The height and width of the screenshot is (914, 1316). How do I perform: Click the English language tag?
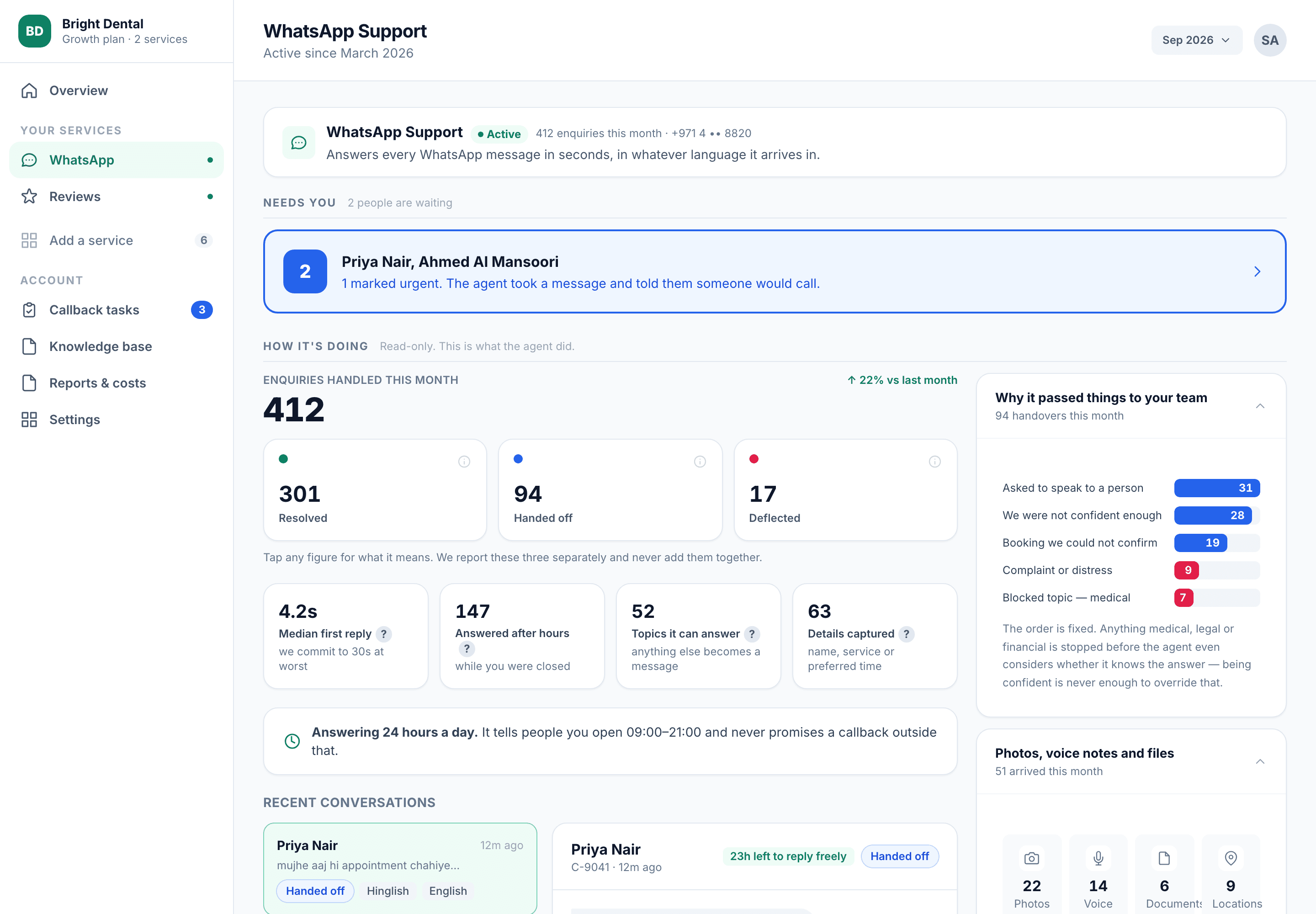(x=448, y=891)
